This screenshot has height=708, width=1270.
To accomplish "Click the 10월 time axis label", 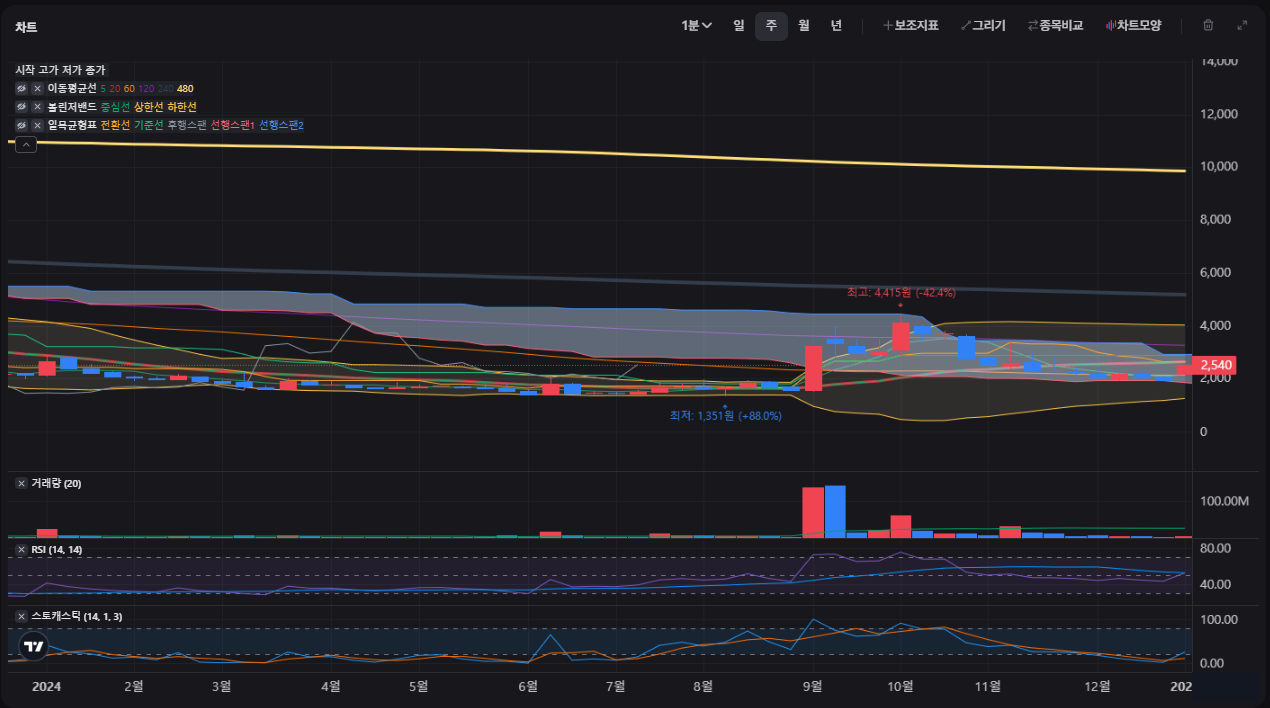I will click(900, 686).
